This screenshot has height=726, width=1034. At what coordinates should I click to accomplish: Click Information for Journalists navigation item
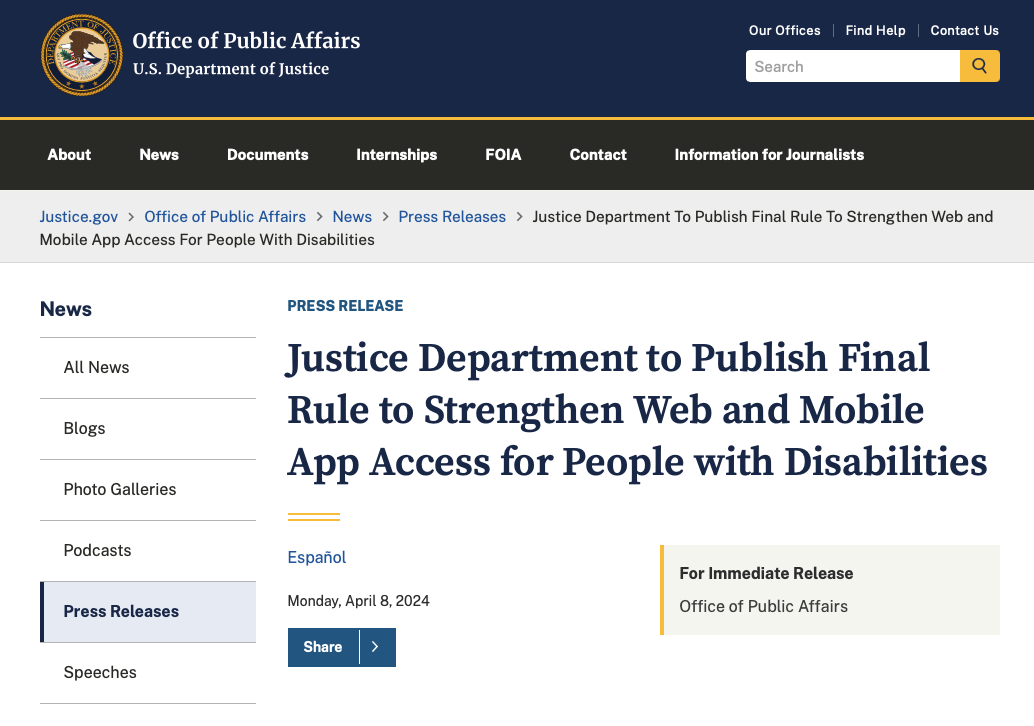[x=769, y=155]
